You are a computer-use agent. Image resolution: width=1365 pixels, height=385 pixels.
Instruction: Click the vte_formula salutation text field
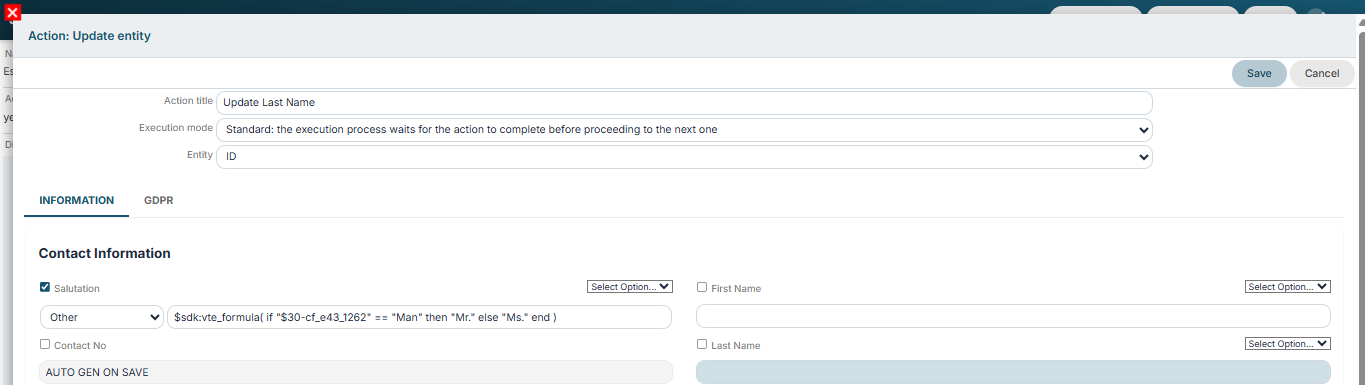click(x=420, y=316)
